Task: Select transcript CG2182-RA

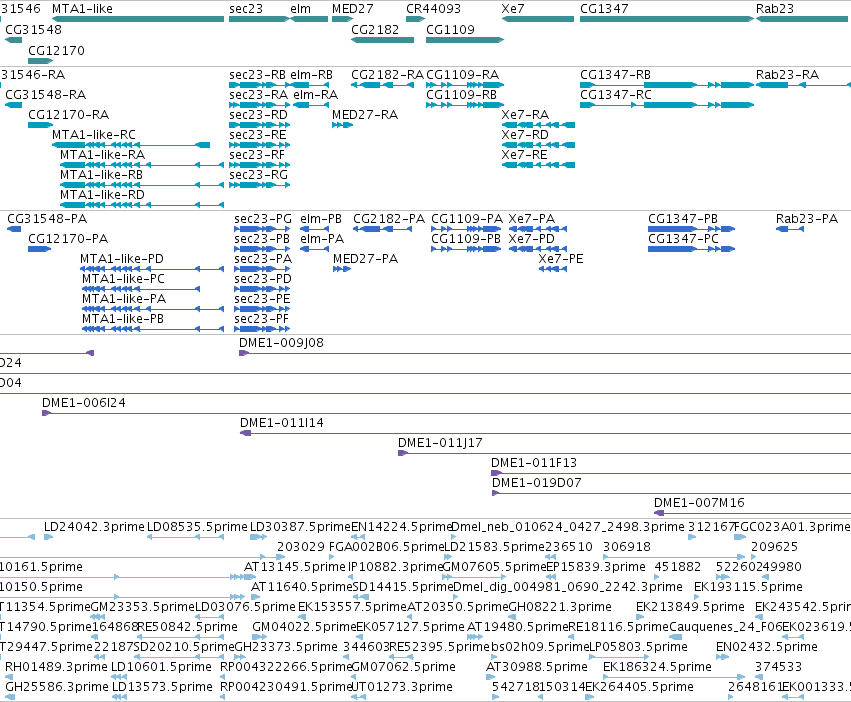Action: 383,85
